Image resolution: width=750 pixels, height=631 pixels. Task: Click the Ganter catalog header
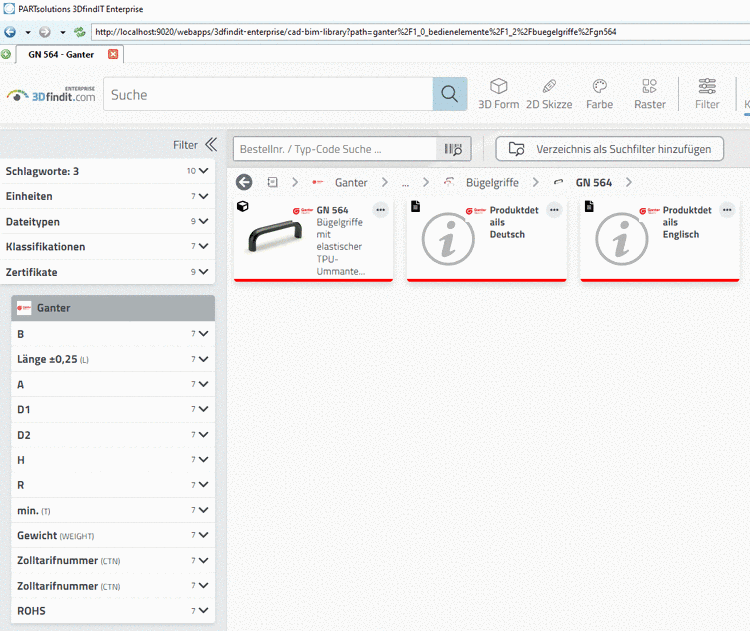113,308
